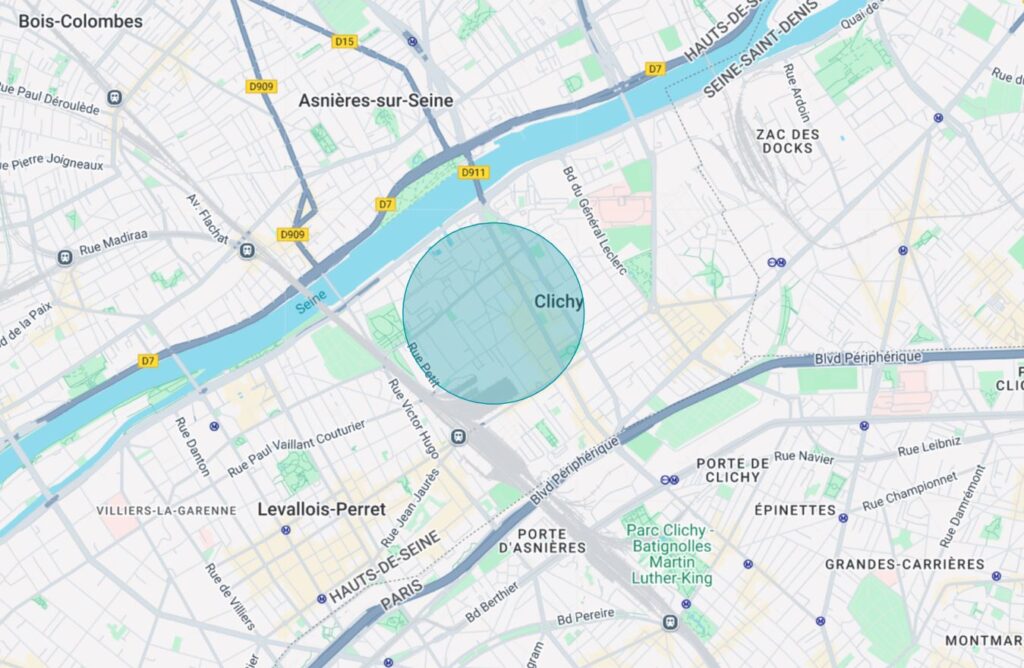Click the metro icons left of Porte de Clichy
The image size is (1024, 668).
click(x=669, y=480)
